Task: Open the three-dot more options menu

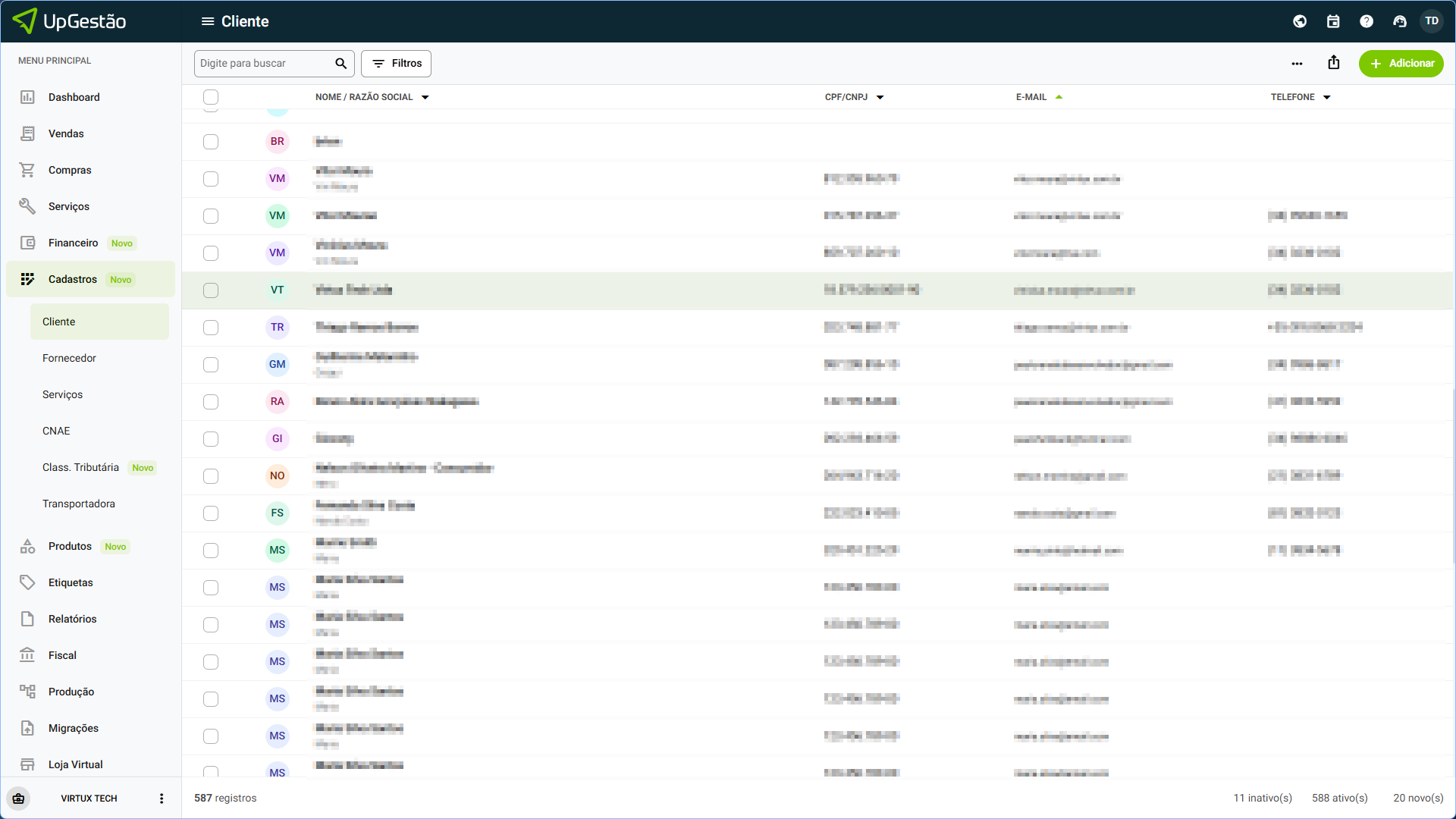Action: point(1297,64)
